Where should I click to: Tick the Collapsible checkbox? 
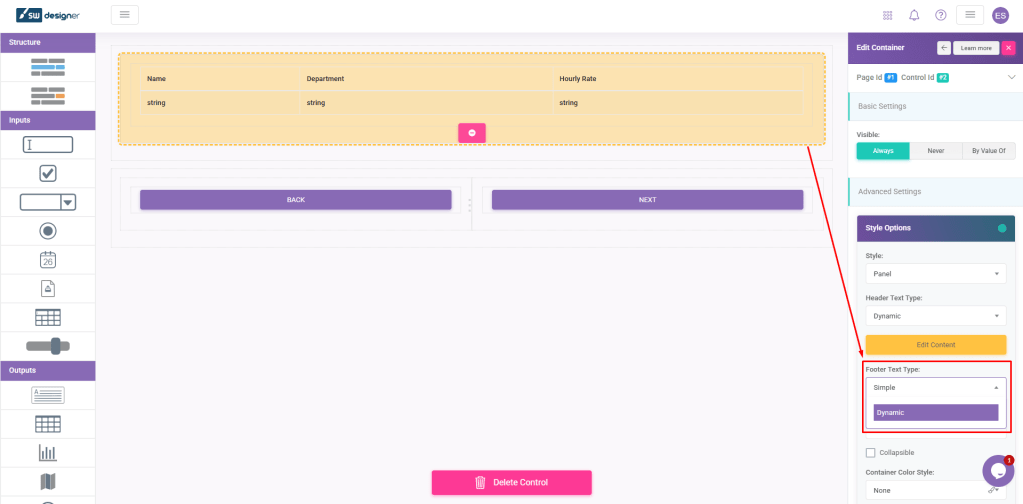click(x=870, y=453)
